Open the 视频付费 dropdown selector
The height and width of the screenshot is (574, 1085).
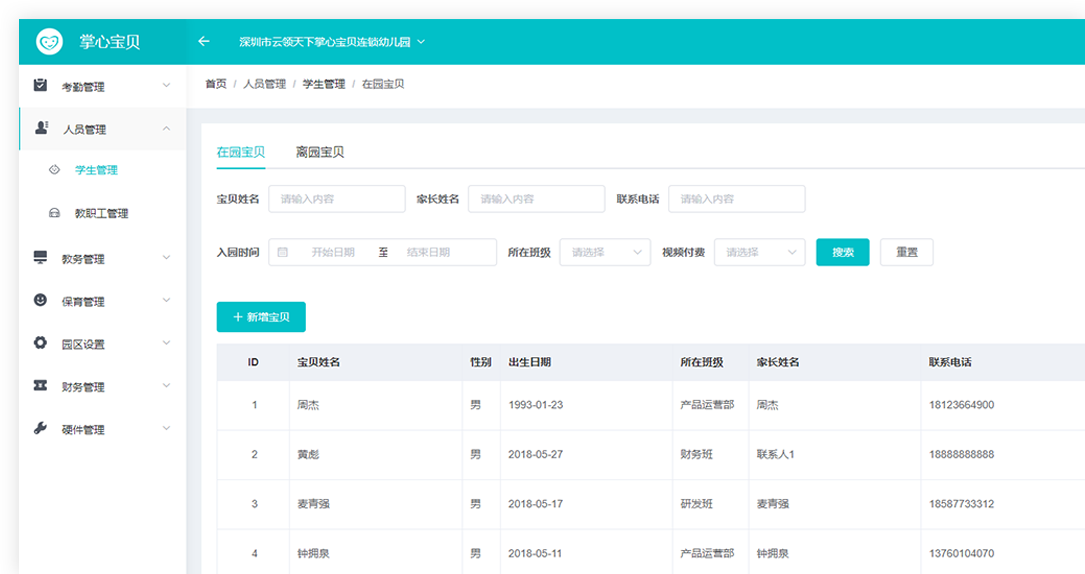click(759, 252)
